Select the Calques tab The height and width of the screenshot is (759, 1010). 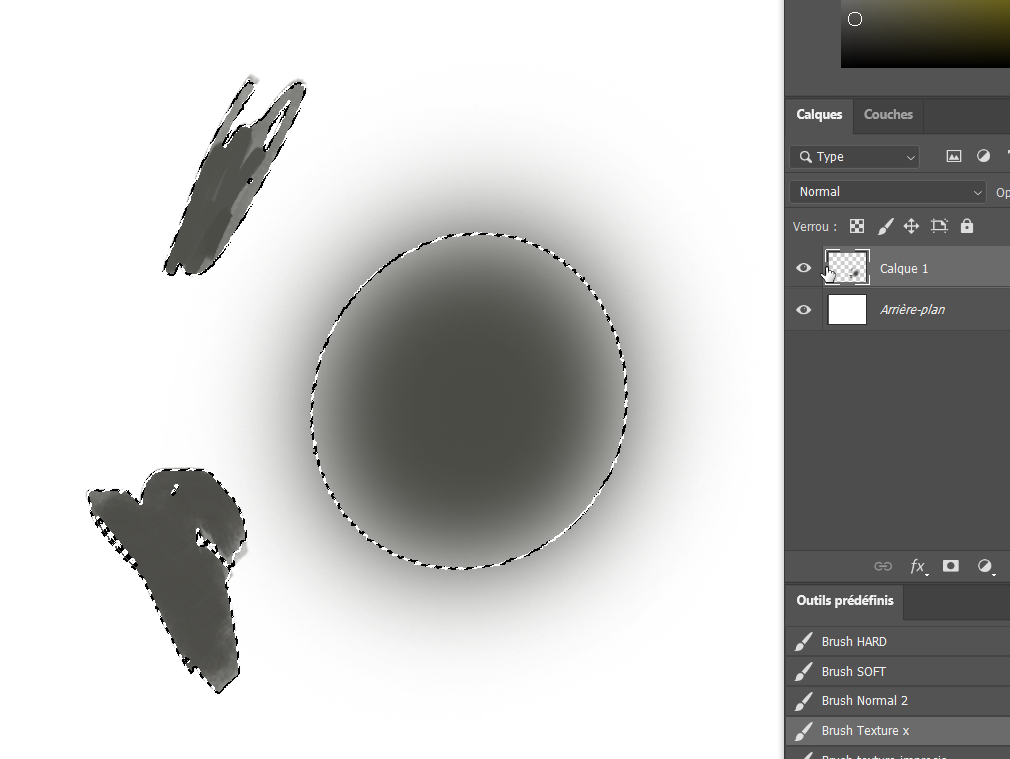coord(819,115)
